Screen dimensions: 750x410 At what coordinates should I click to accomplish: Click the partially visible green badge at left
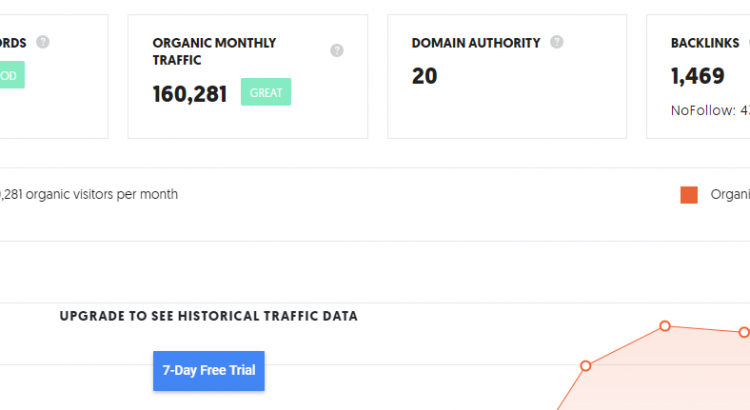tap(11, 75)
